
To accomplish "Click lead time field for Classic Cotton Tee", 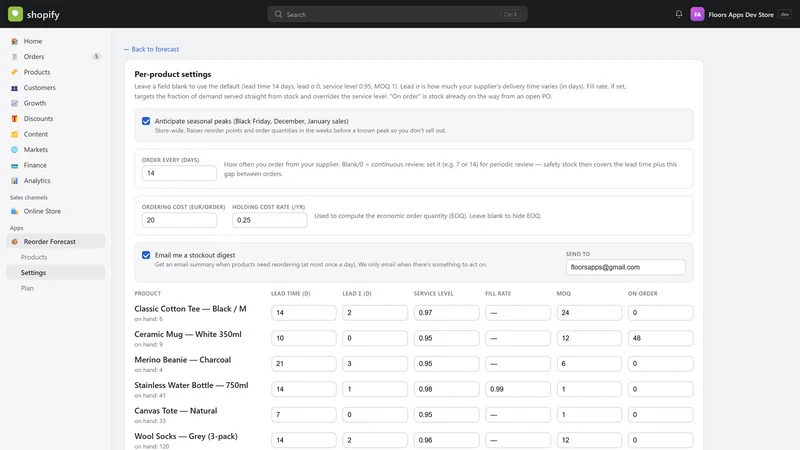I will (304, 312).
